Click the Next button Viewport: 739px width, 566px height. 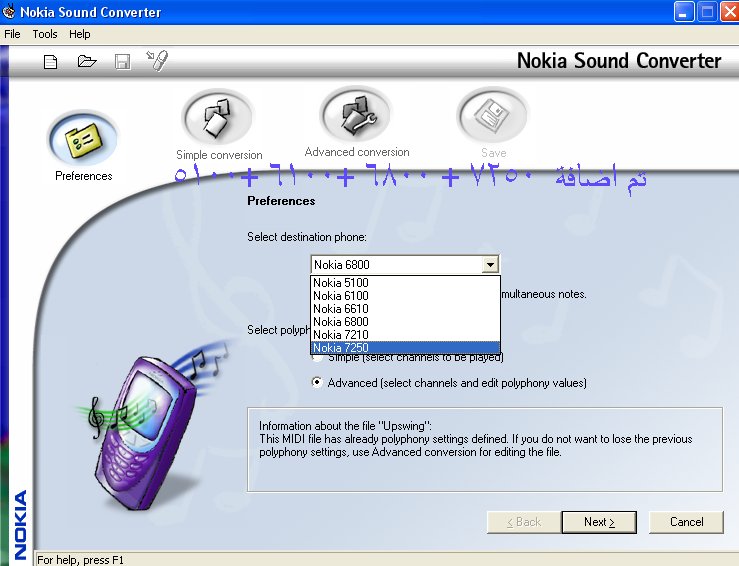click(x=599, y=522)
